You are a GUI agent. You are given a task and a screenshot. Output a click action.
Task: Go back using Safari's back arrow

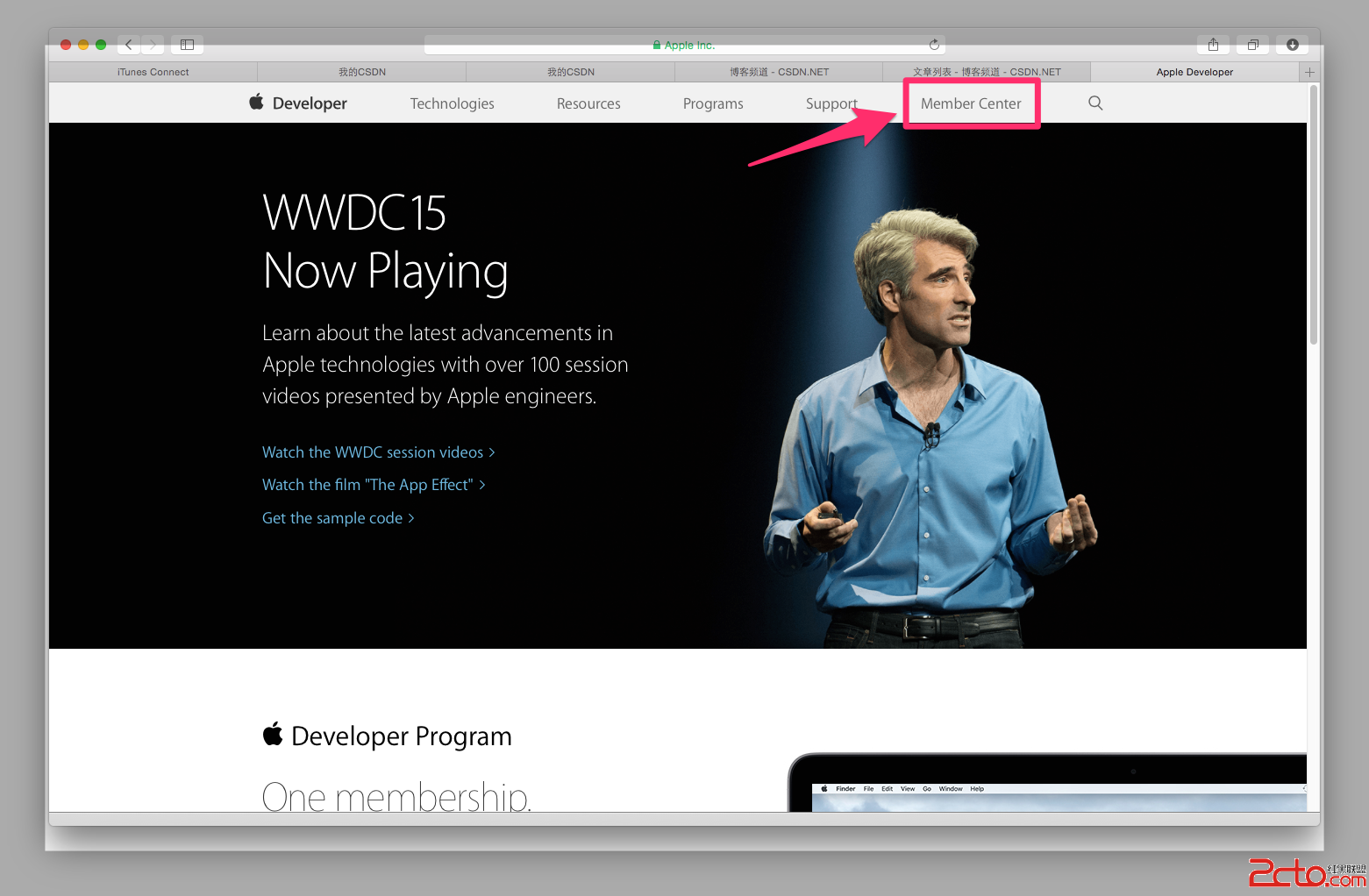129,44
